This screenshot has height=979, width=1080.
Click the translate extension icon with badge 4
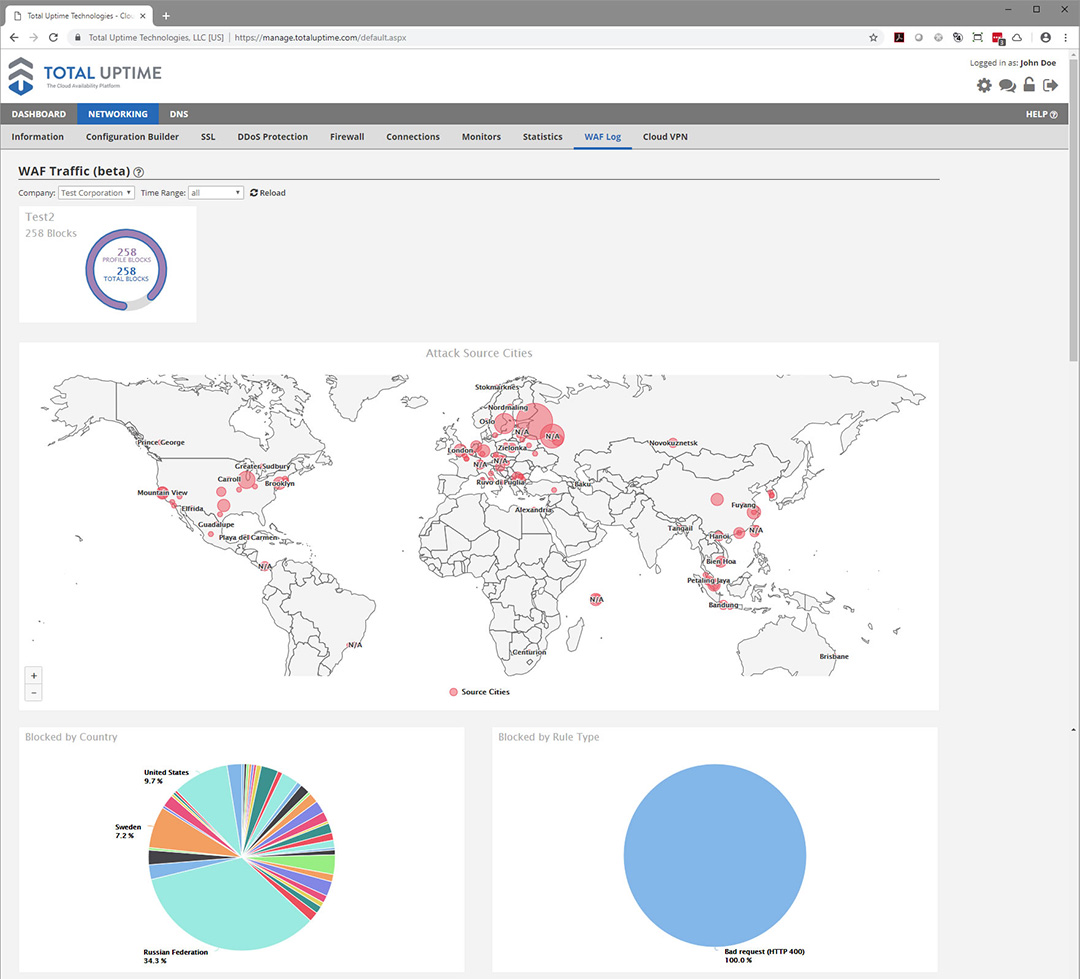(x=957, y=37)
